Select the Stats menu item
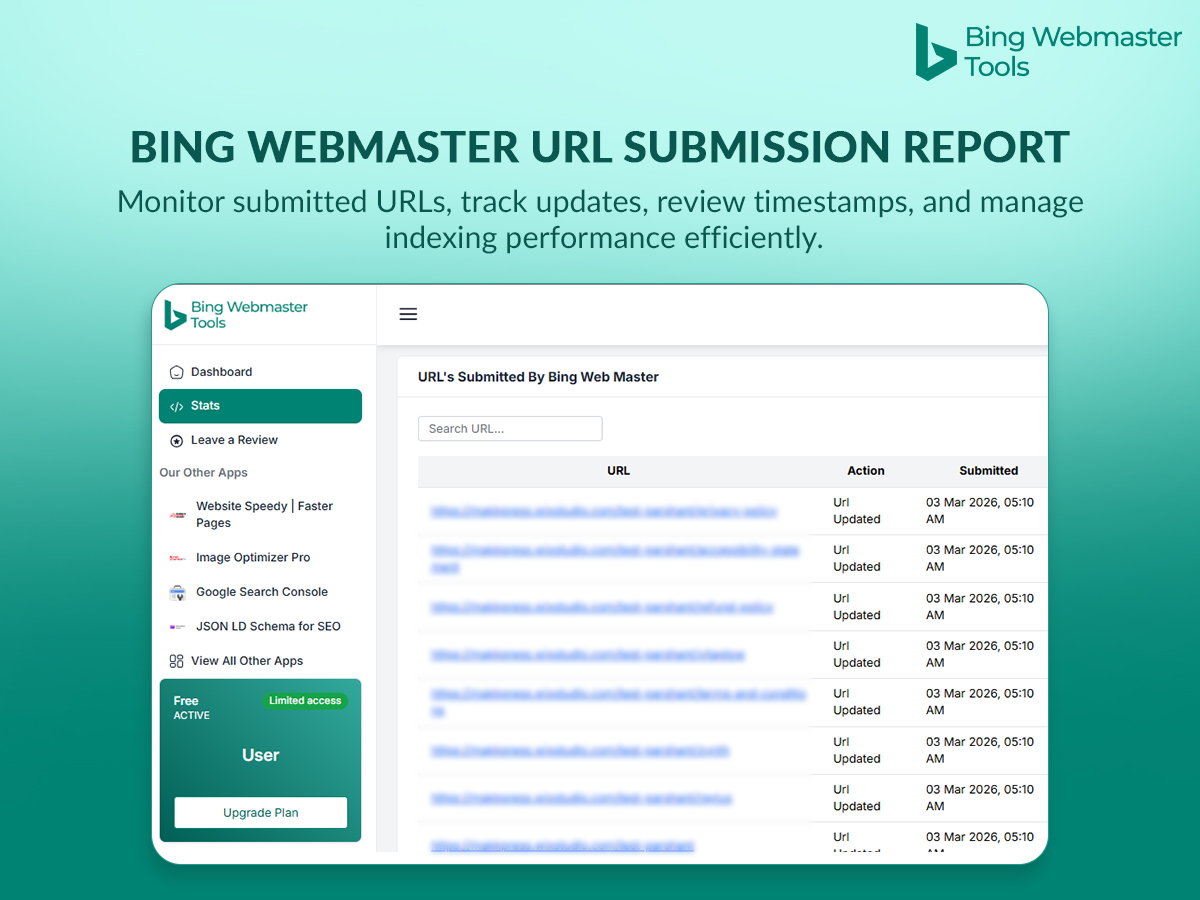 (x=260, y=406)
